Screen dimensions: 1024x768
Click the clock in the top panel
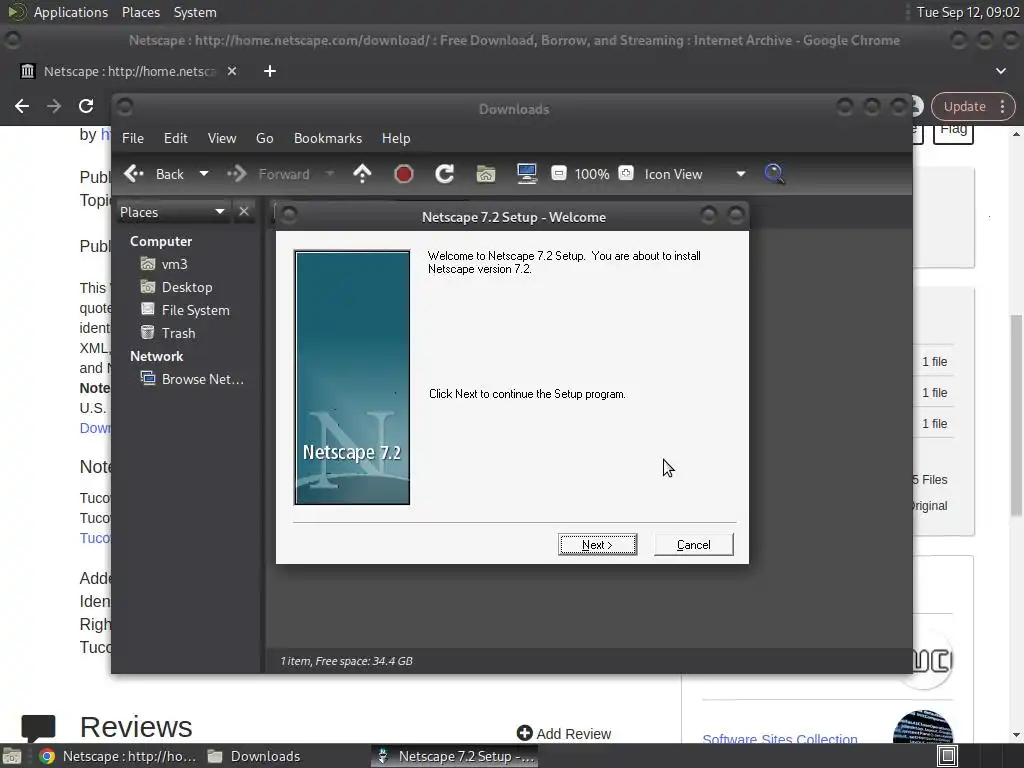(968, 12)
